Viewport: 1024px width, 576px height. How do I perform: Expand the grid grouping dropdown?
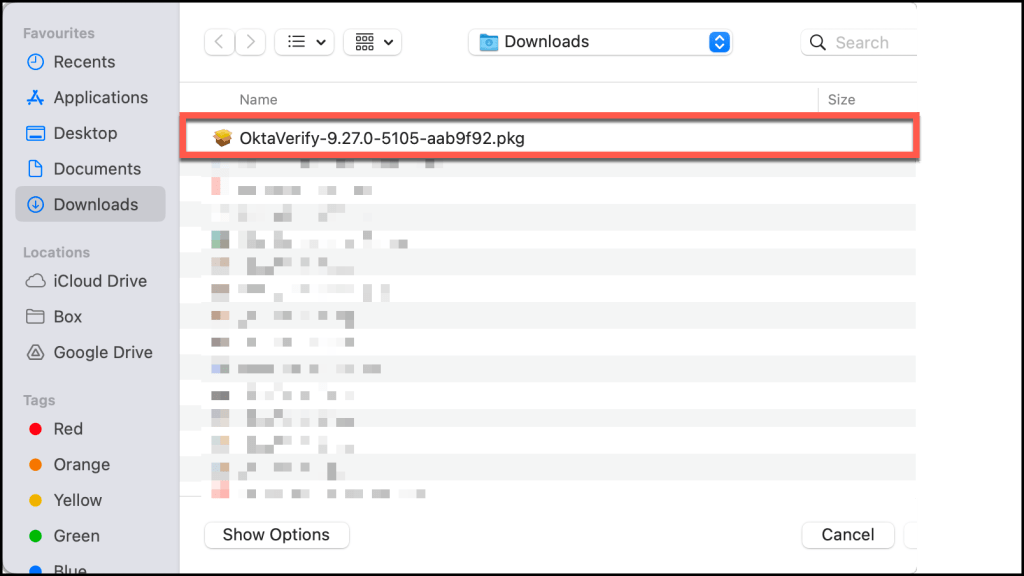(372, 42)
